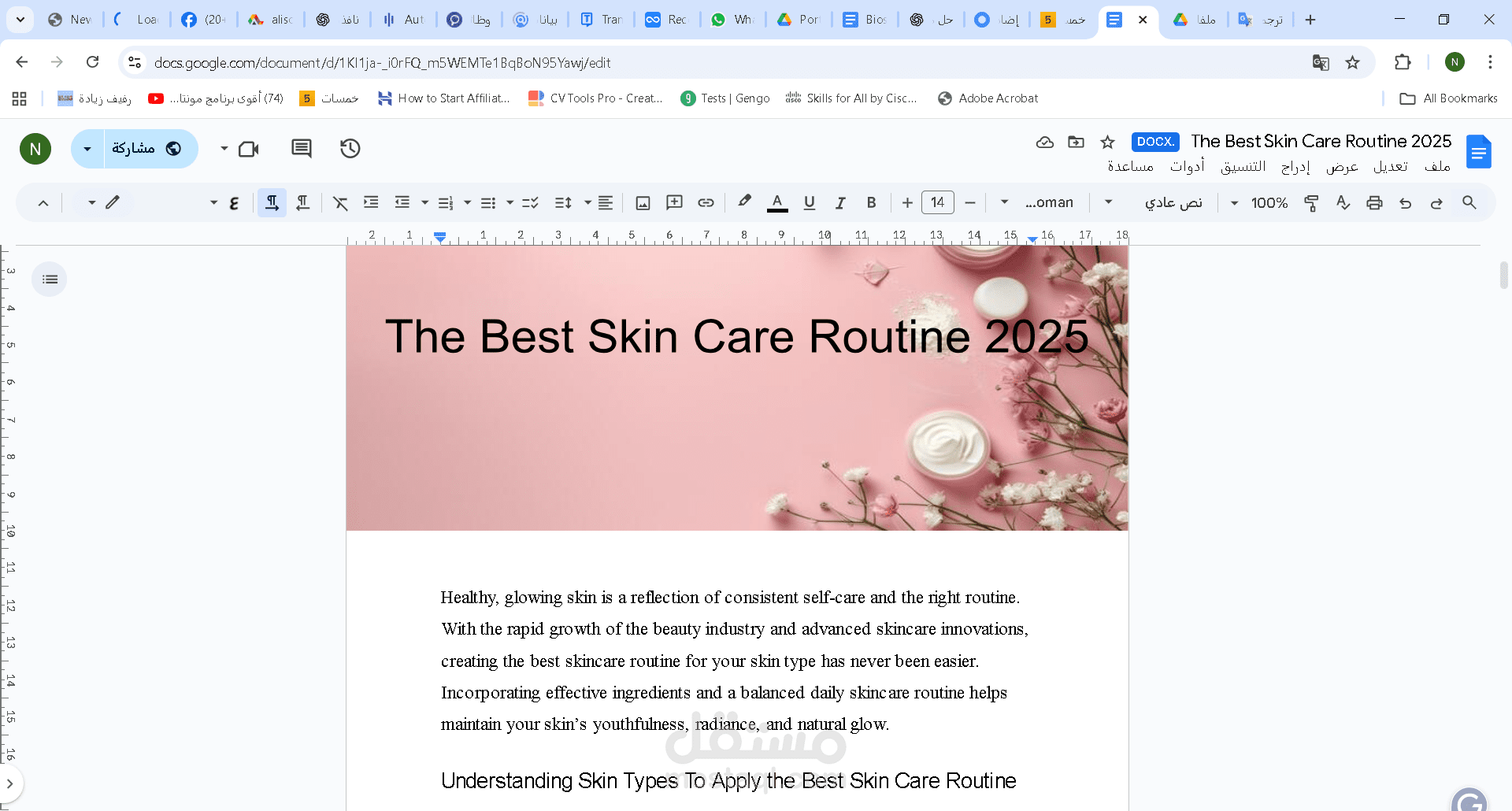
Task: Click the print icon in Docs toolbar
Action: click(1374, 202)
